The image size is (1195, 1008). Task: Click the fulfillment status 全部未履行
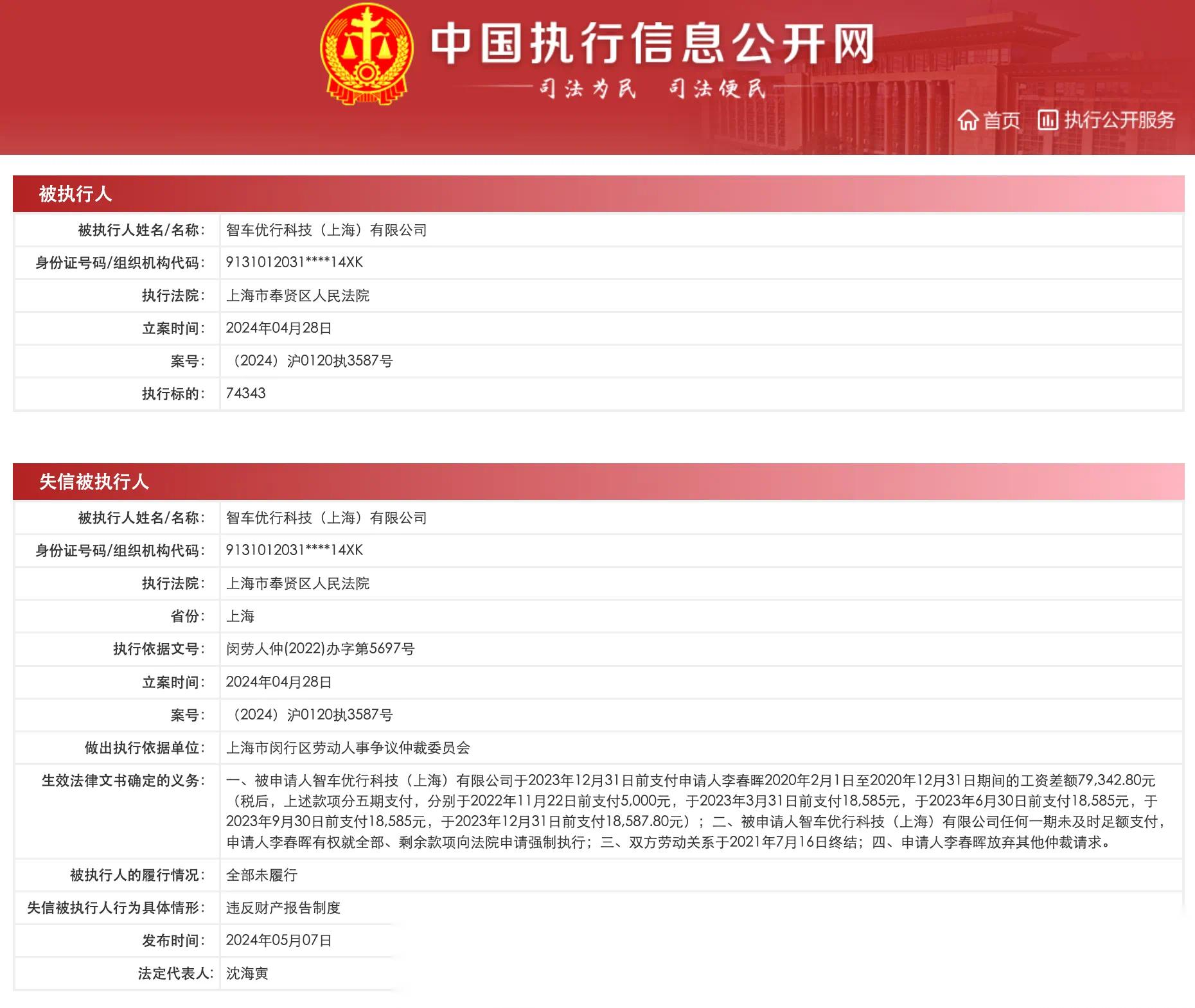click(x=261, y=875)
